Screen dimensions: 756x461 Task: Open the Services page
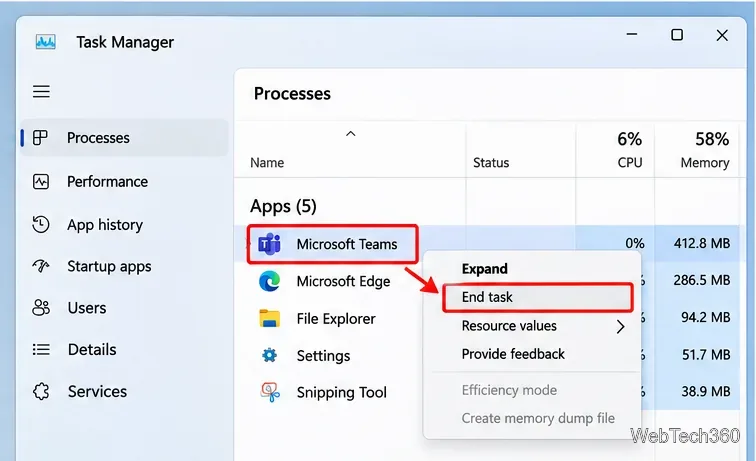(97, 392)
